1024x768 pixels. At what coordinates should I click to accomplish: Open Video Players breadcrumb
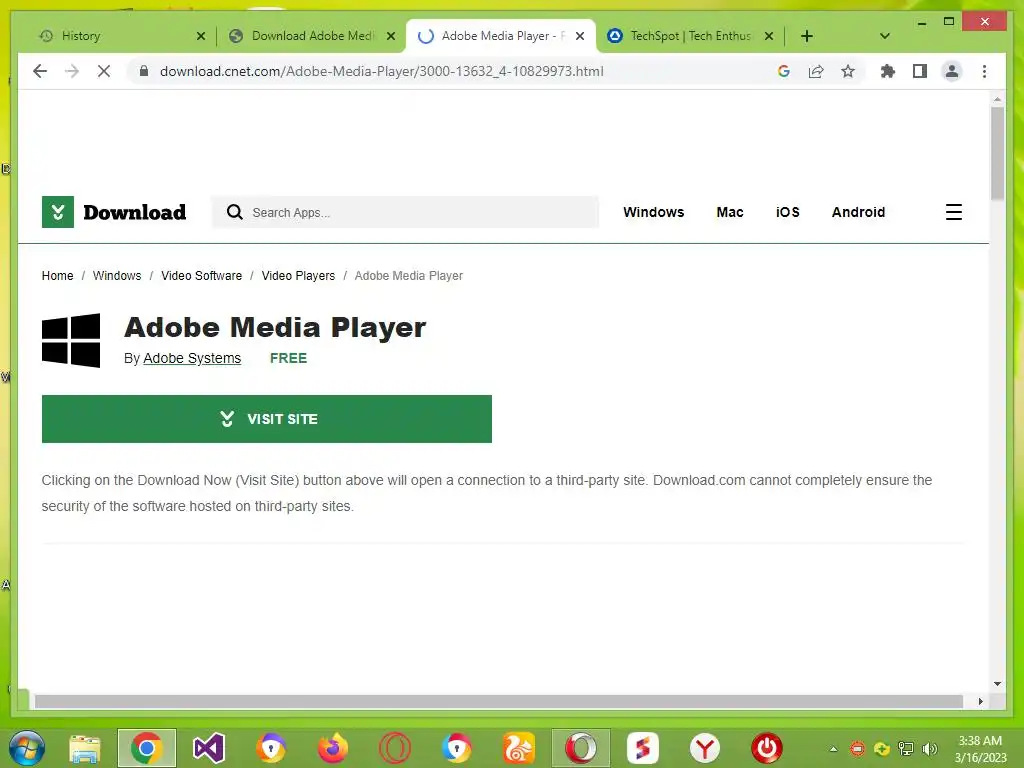[x=298, y=276]
